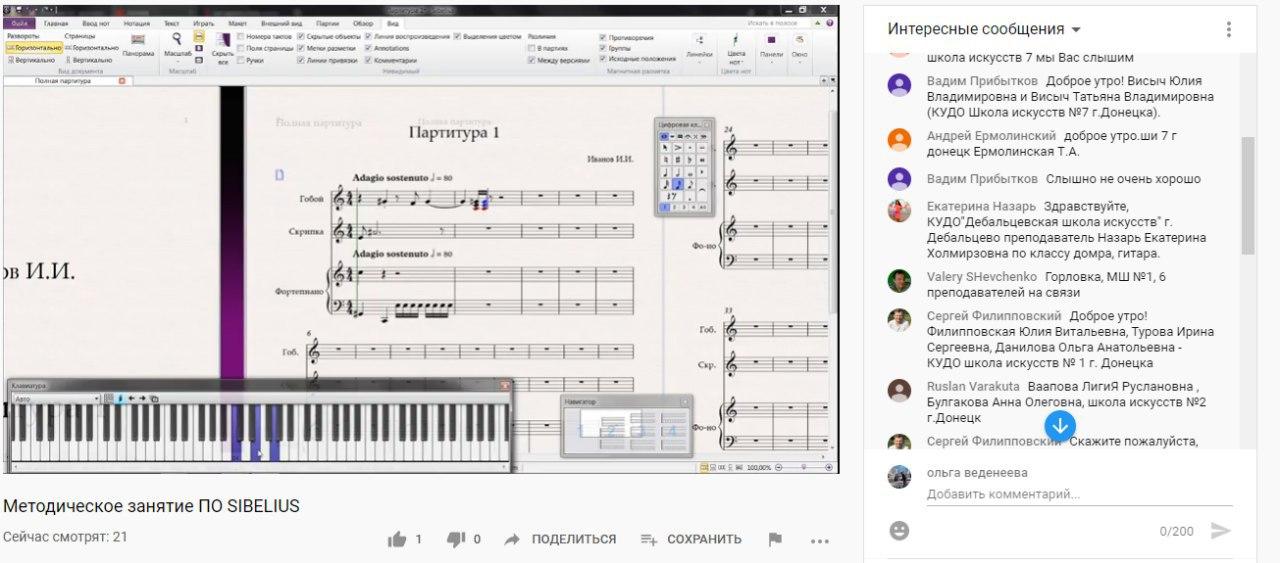Switch keypad to layout 2

675,207
